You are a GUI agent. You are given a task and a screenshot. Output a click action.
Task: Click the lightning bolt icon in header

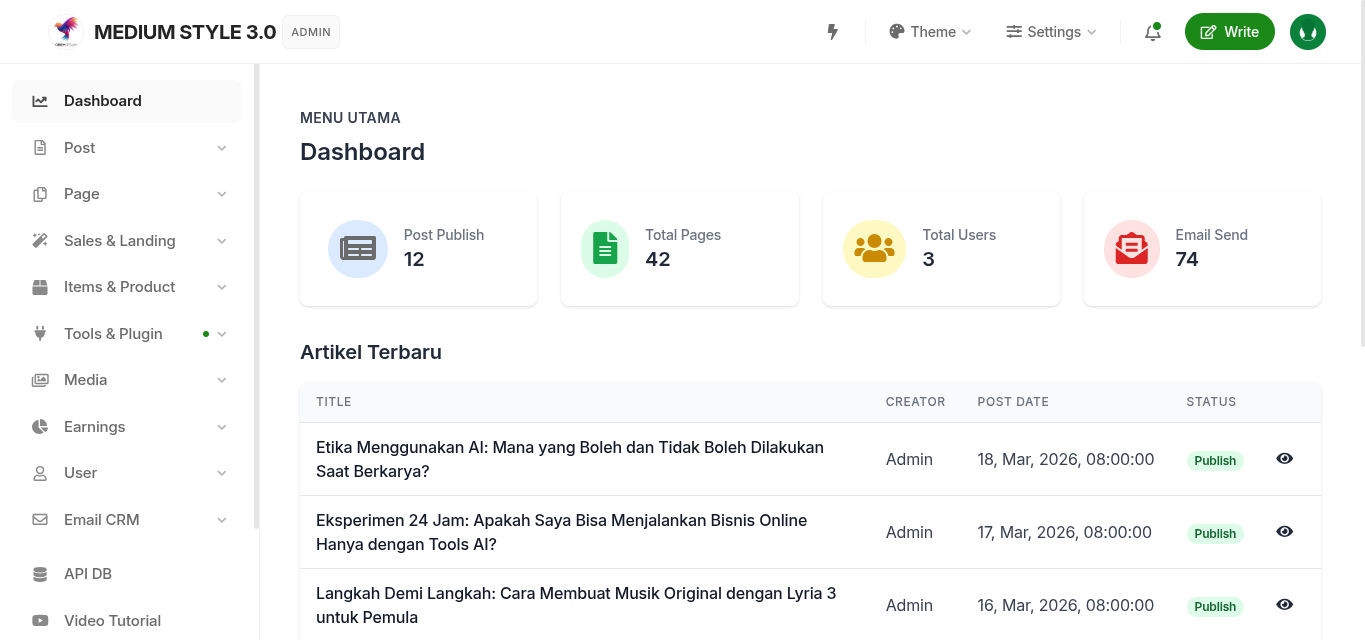click(x=832, y=32)
